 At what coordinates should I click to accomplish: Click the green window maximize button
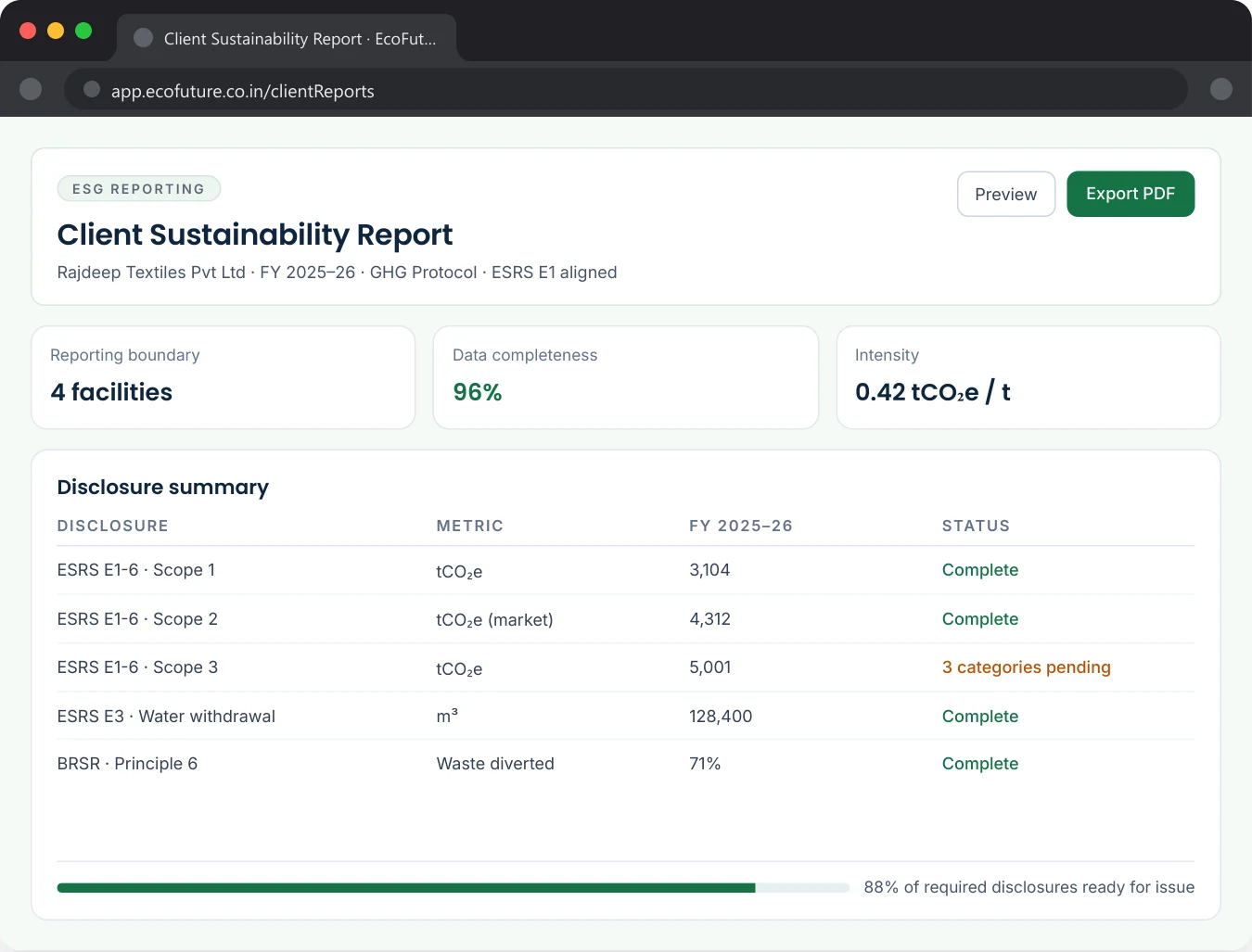coord(83,31)
